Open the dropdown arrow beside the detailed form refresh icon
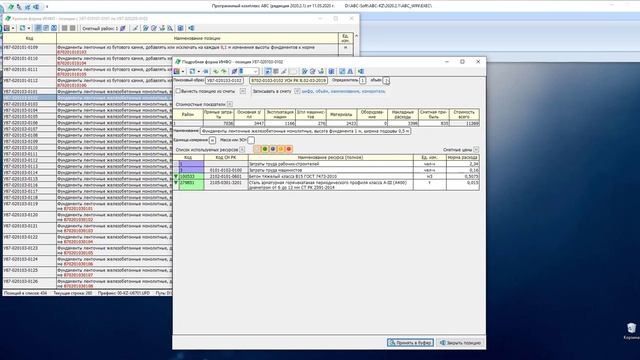This screenshot has width=640, height=360. 199,71
